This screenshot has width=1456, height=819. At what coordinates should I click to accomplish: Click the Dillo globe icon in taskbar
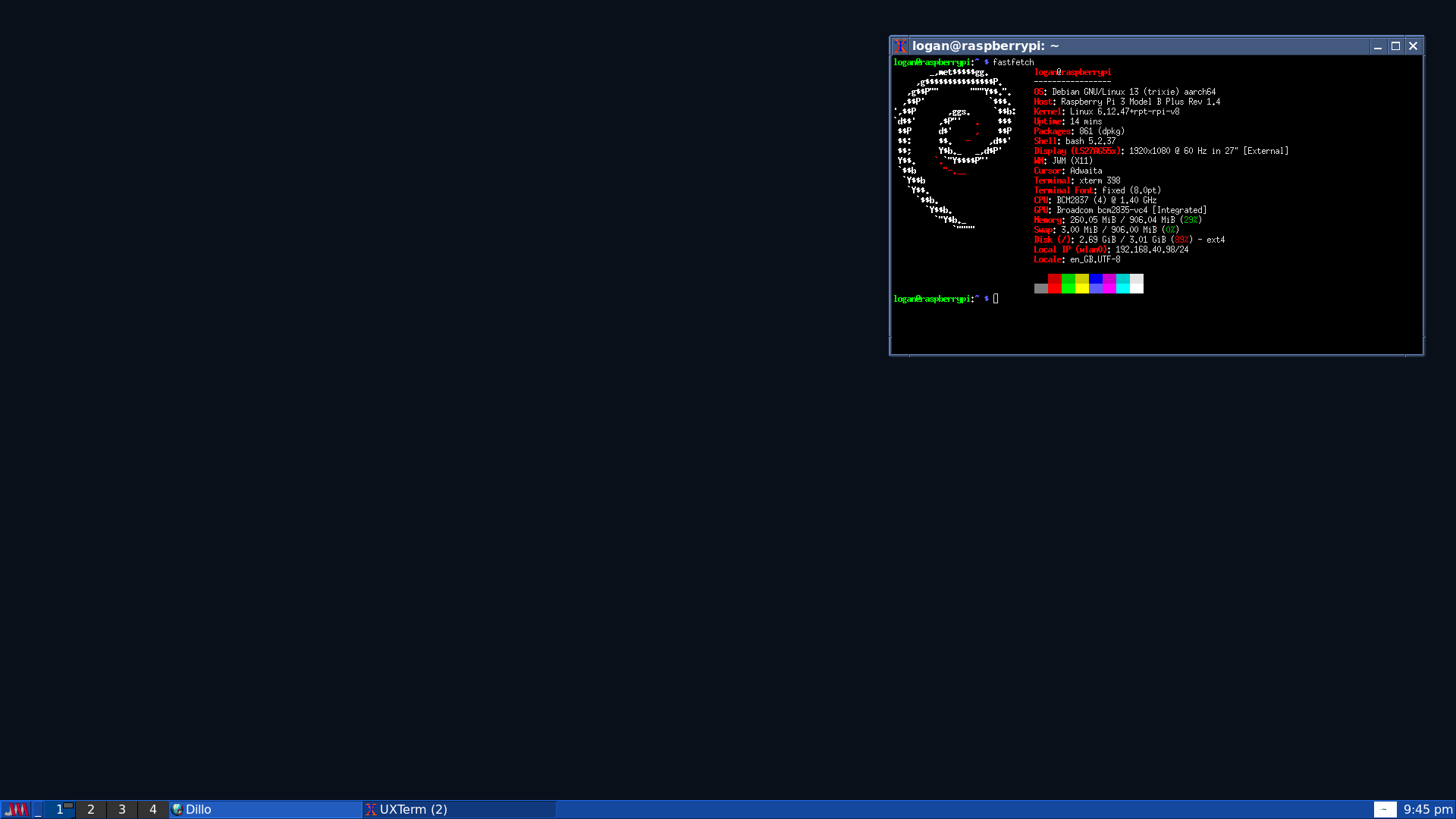point(177,809)
